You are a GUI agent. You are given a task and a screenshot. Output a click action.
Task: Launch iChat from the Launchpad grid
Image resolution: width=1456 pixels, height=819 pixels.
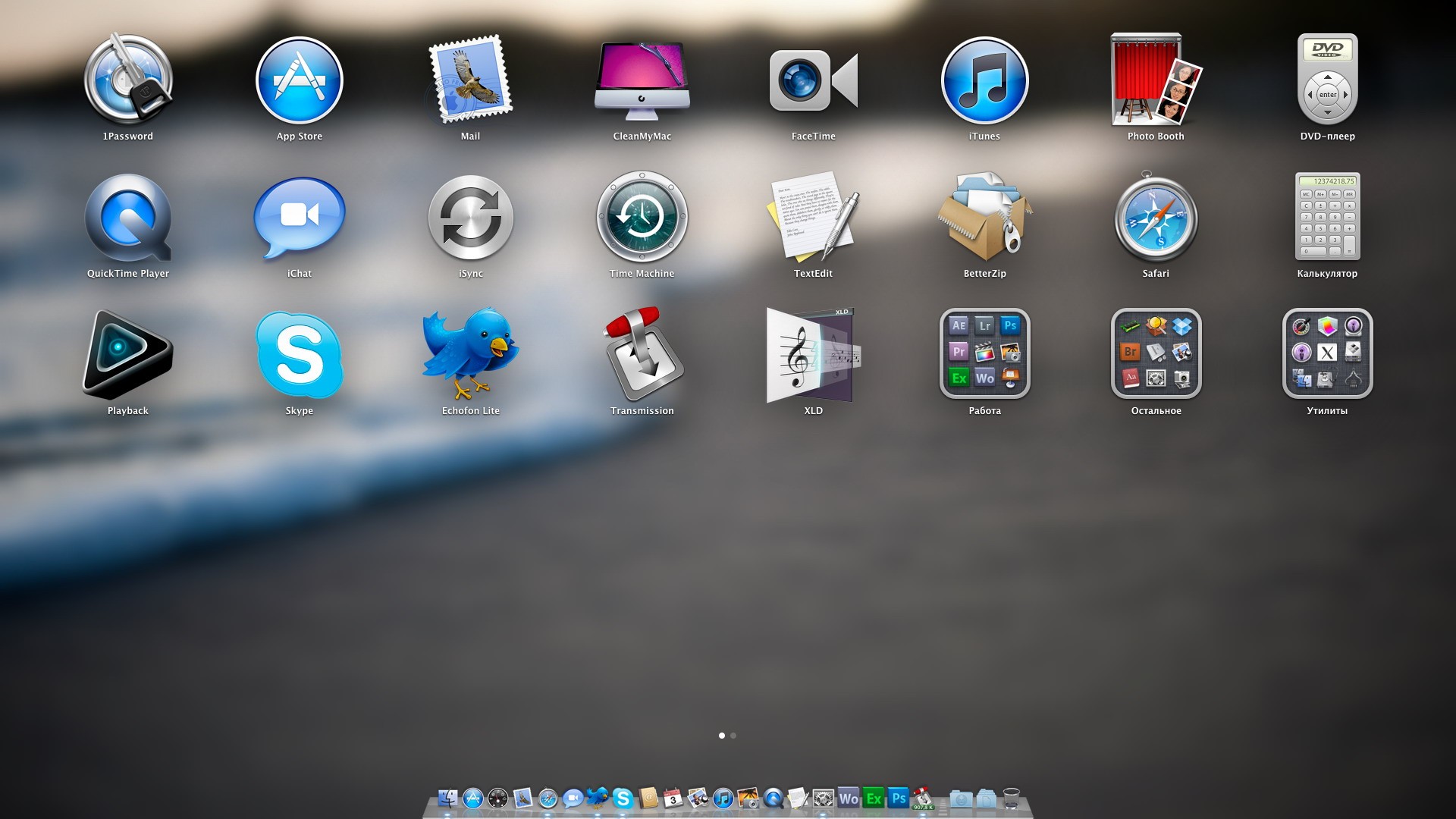coord(300,218)
